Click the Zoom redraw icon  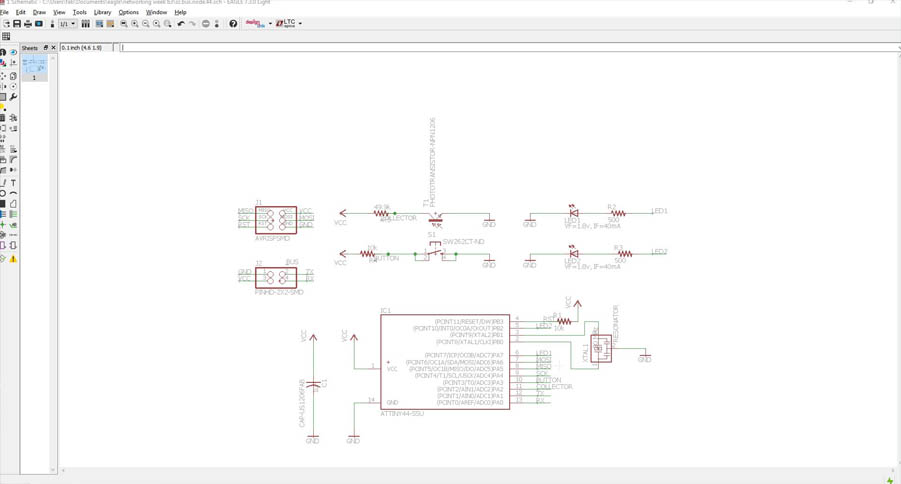(x=156, y=24)
